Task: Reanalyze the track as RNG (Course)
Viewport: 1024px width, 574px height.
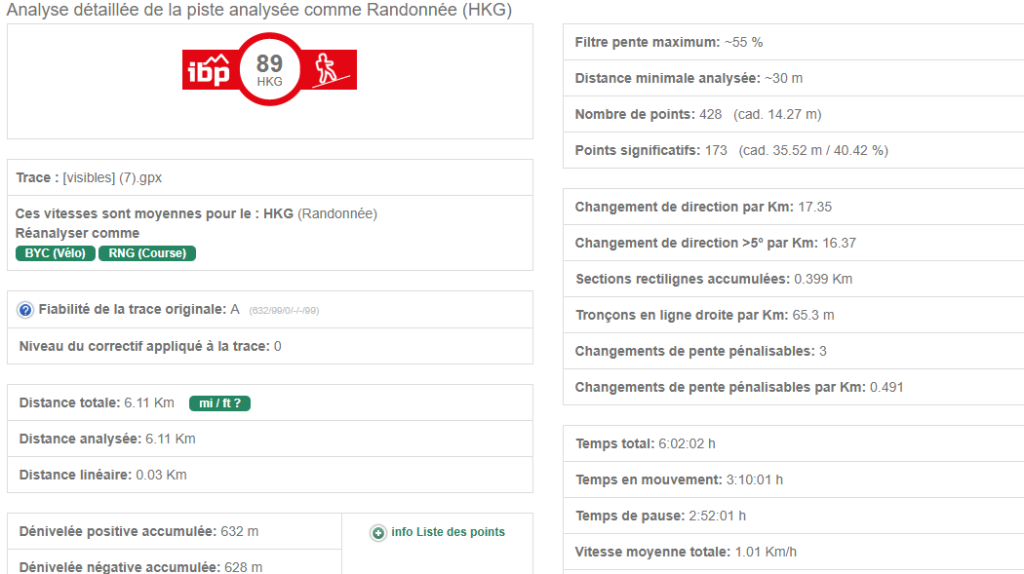Action: tap(147, 253)
